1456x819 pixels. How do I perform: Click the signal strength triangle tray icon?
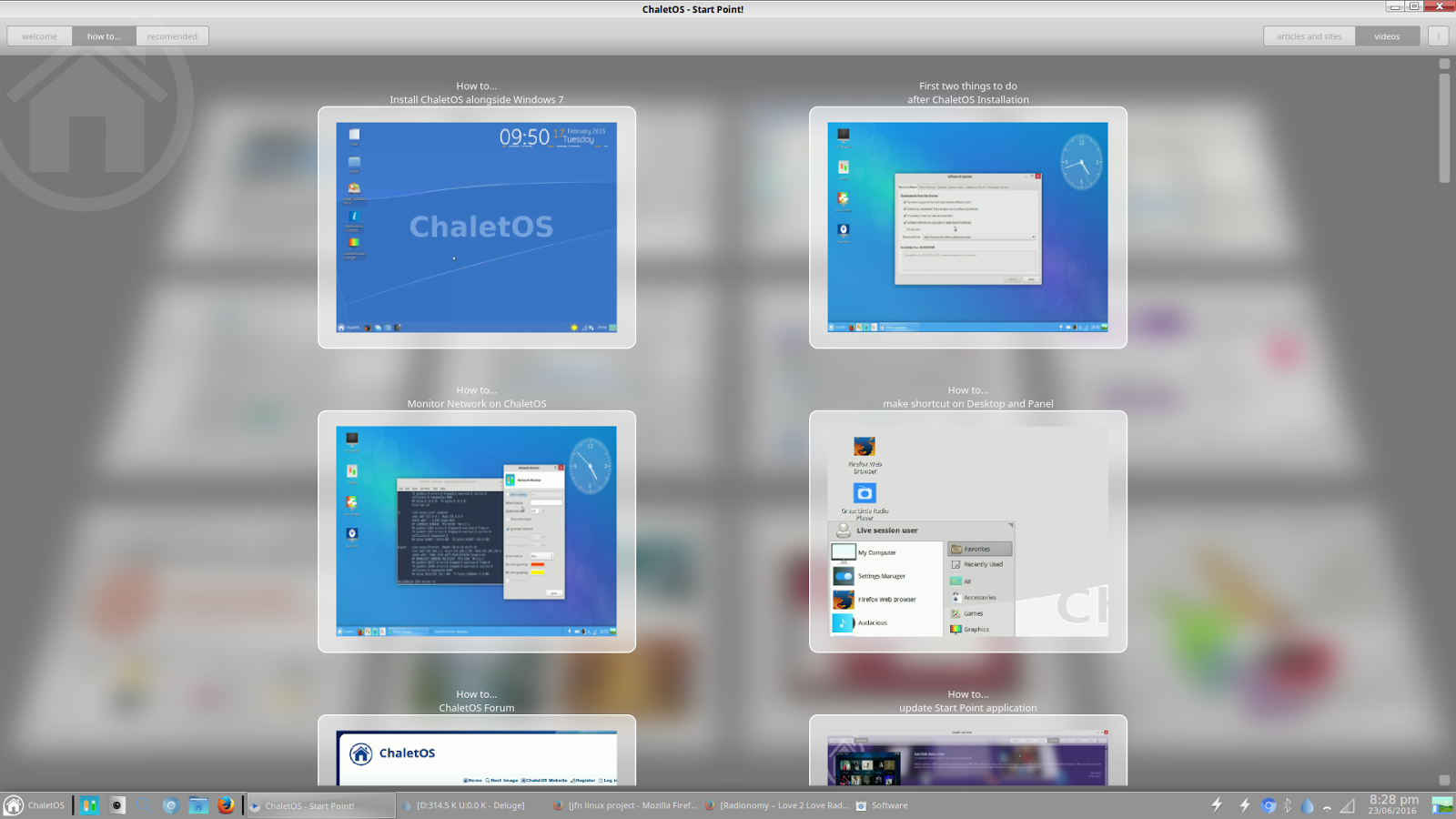tap(1348, 805)
